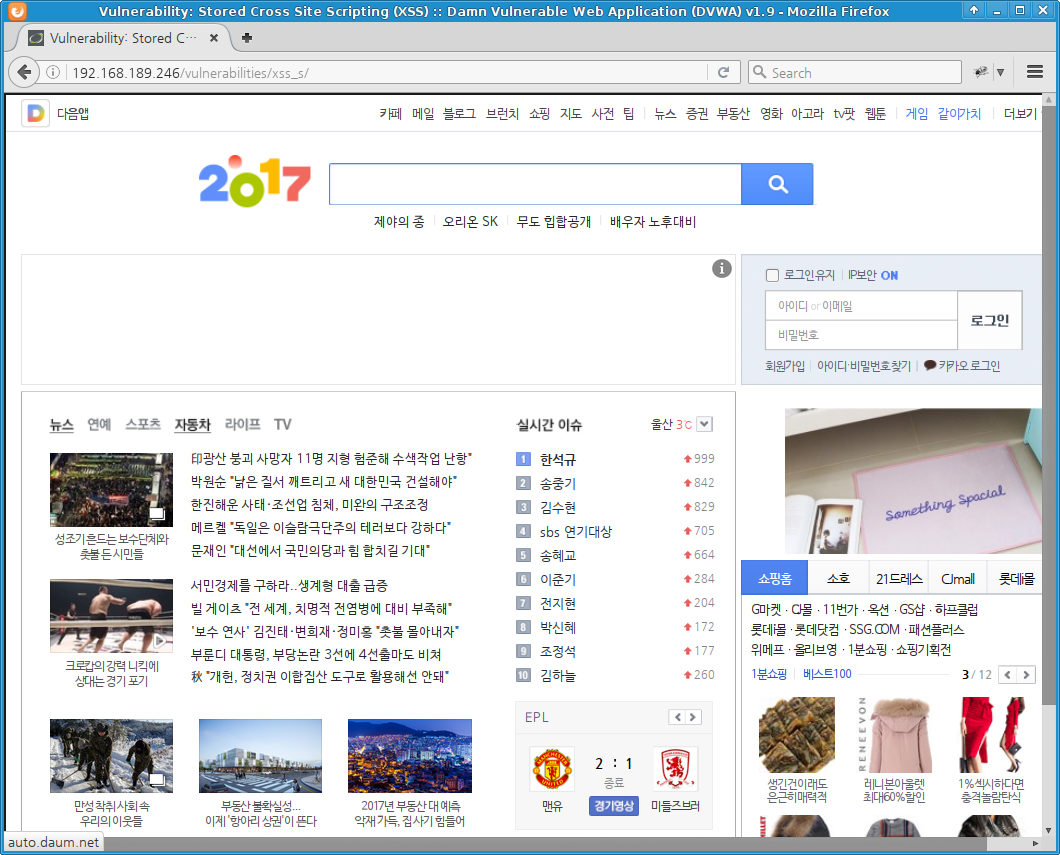Go to next EPL match arrow
This screenshot has width=1060, height=855.
tap(694, 717)
